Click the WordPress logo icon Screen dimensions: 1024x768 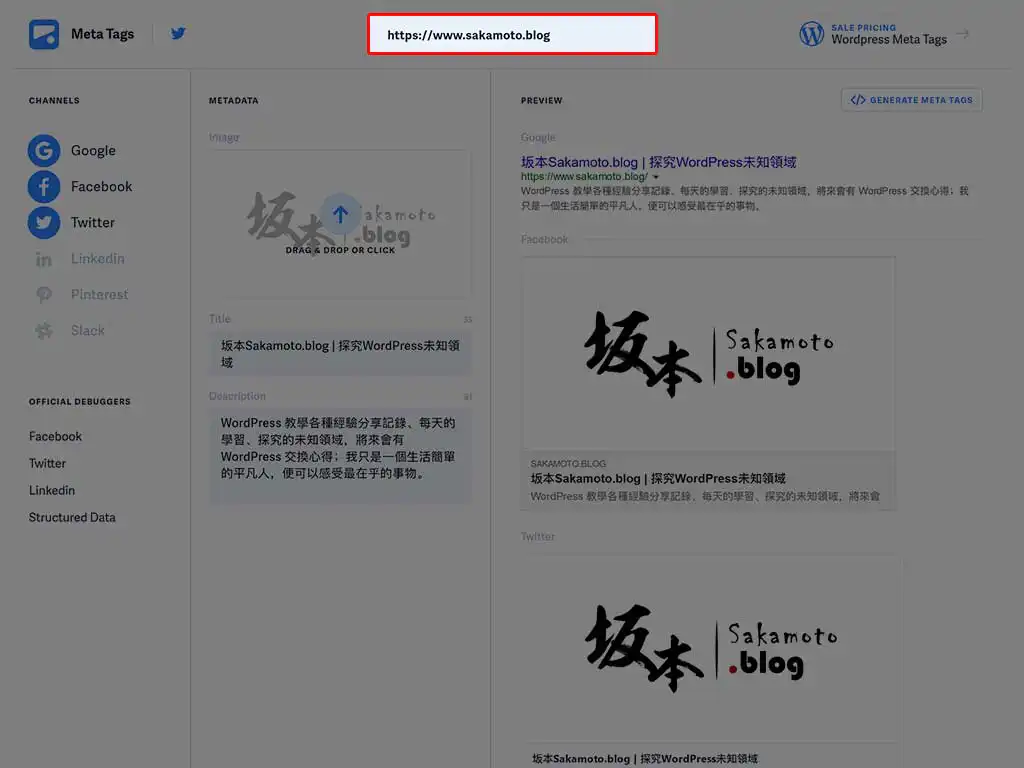click(811, 34)
